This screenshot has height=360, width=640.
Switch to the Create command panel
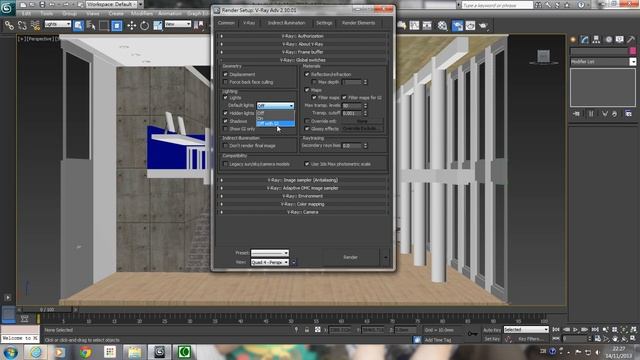tap(573, 40)
